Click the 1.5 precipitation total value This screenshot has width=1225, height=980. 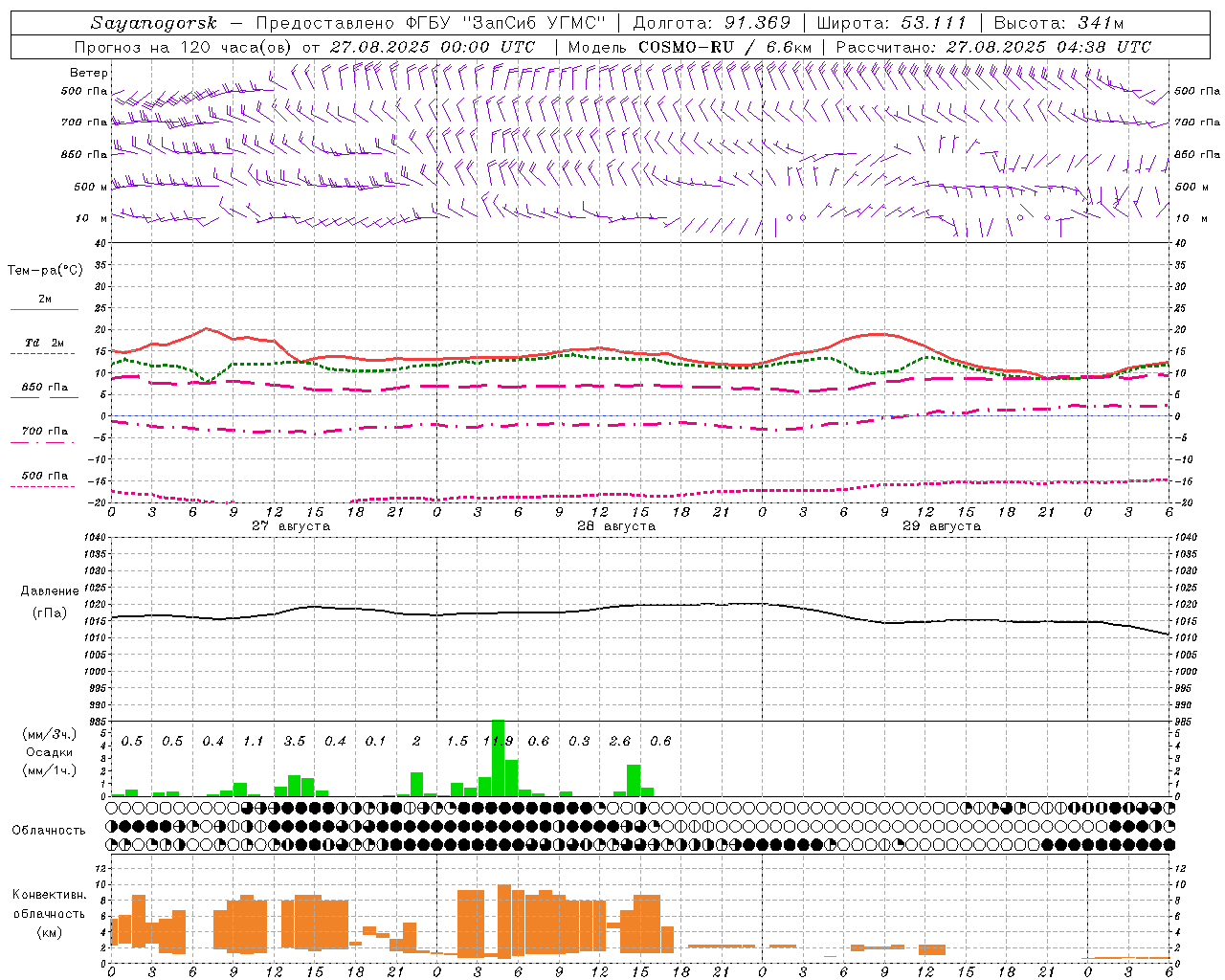457,741
